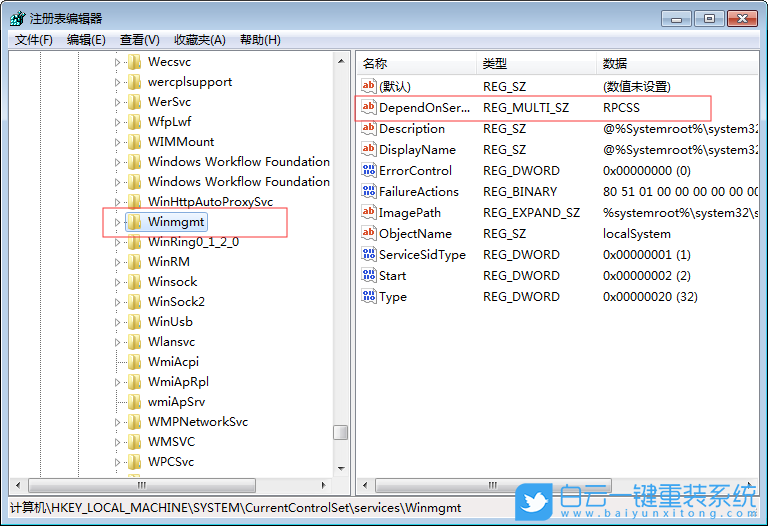Select the WinSock2 key
Image resolution: width=768 pixels, height=526 pixels.
pos(176,302)
